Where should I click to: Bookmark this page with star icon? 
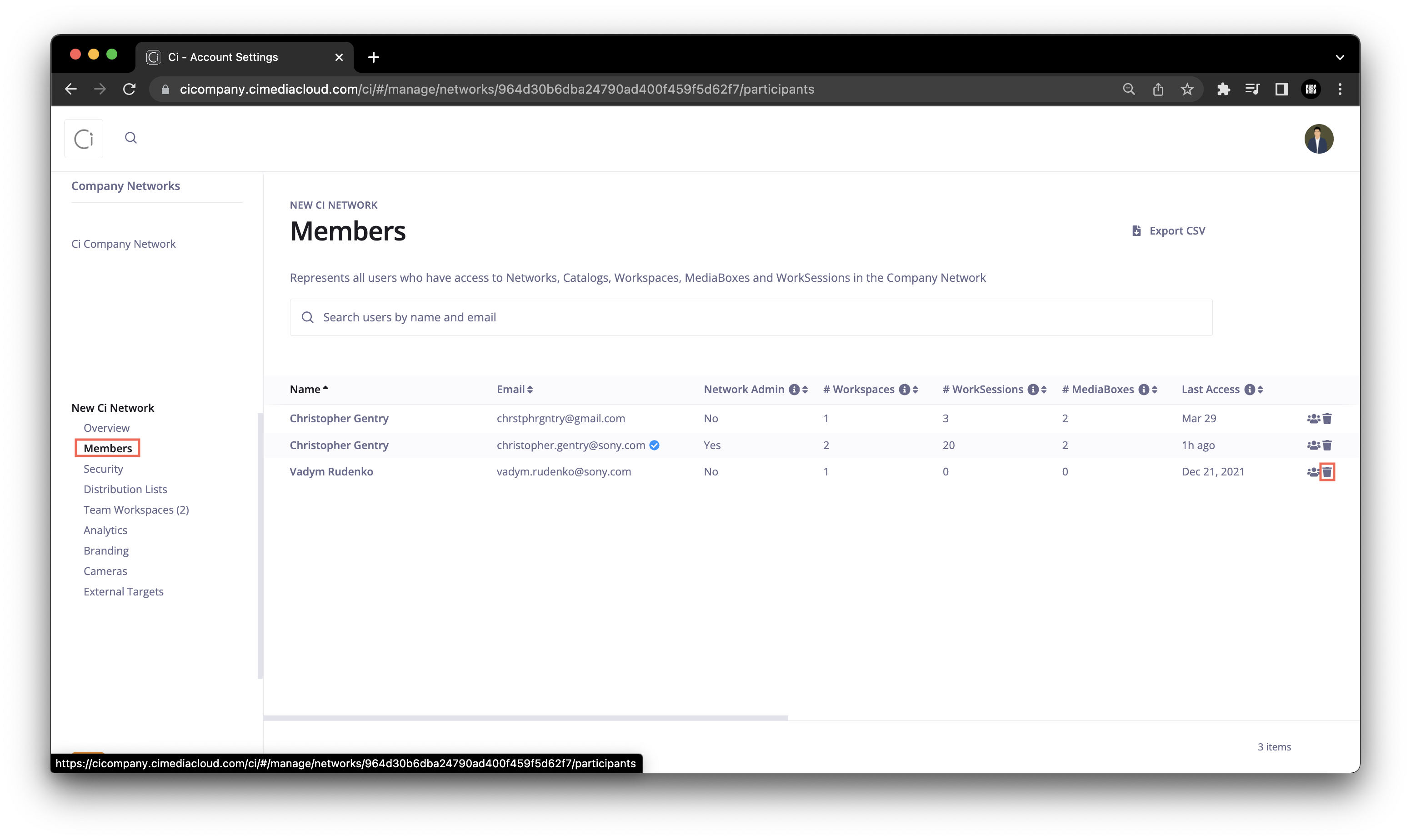pyautogui.click(x=1187, y=89)
